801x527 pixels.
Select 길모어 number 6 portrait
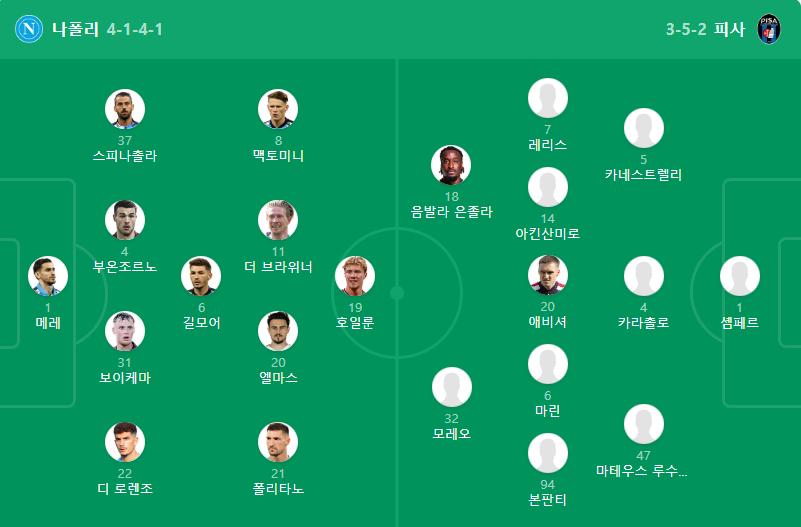click(x=201, y=276)
